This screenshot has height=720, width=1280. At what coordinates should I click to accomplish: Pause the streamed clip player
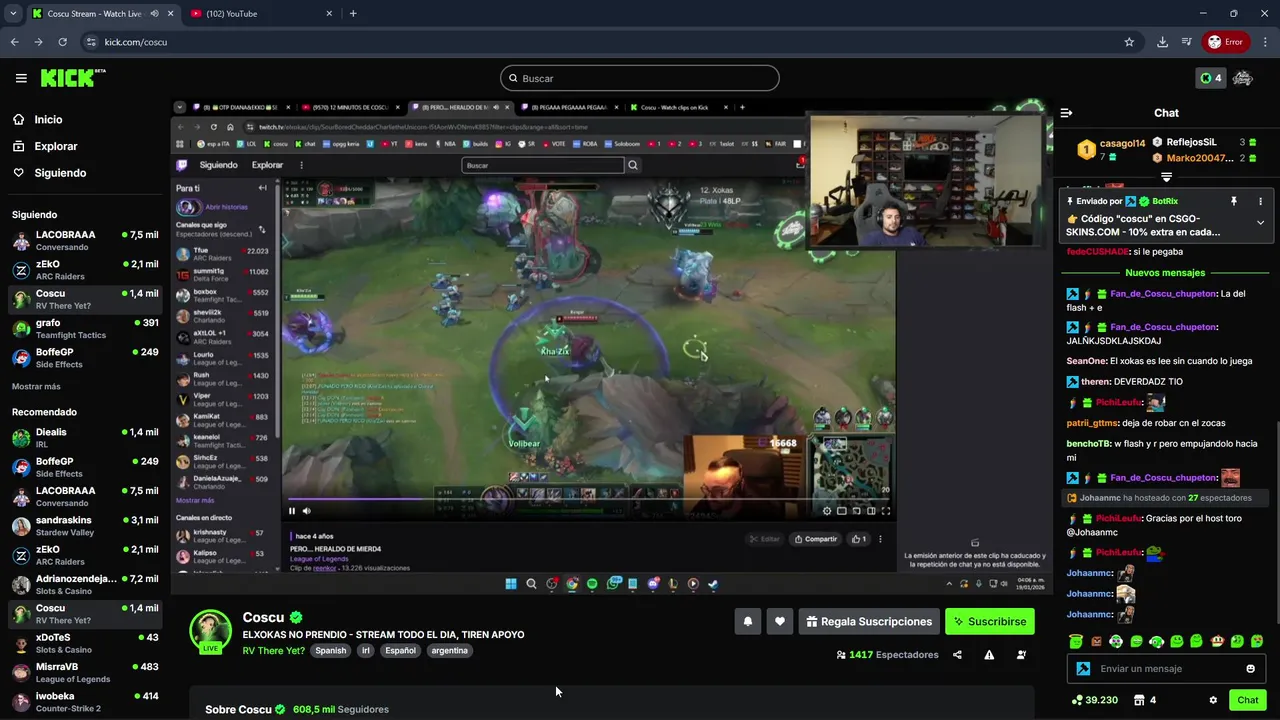[x=292, y=511]
